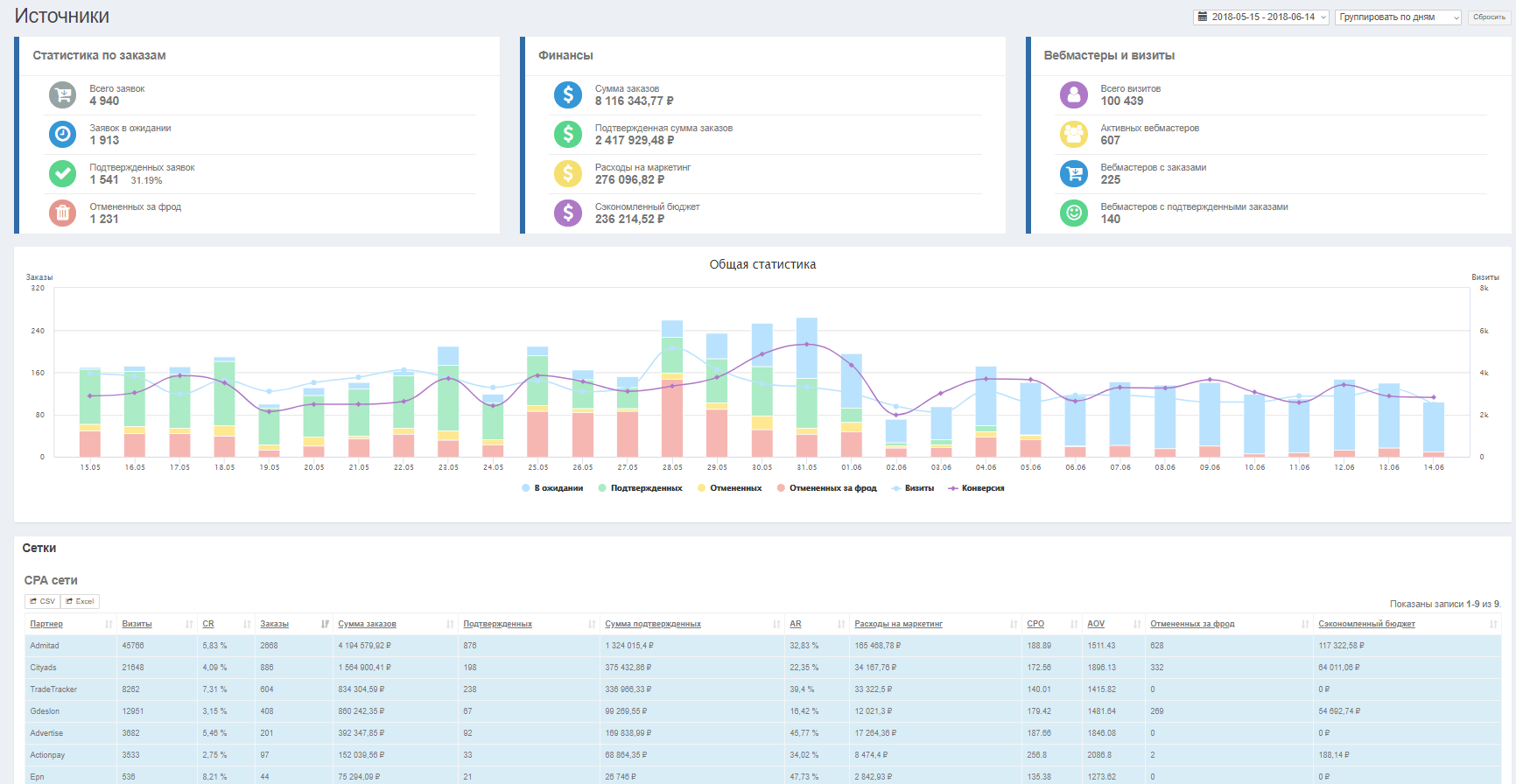Sort the table by the 'Заказы' column
Image resolution: width=1516 pixels, height=784 pixels.
pyautogui.click(x=275, y=624)
